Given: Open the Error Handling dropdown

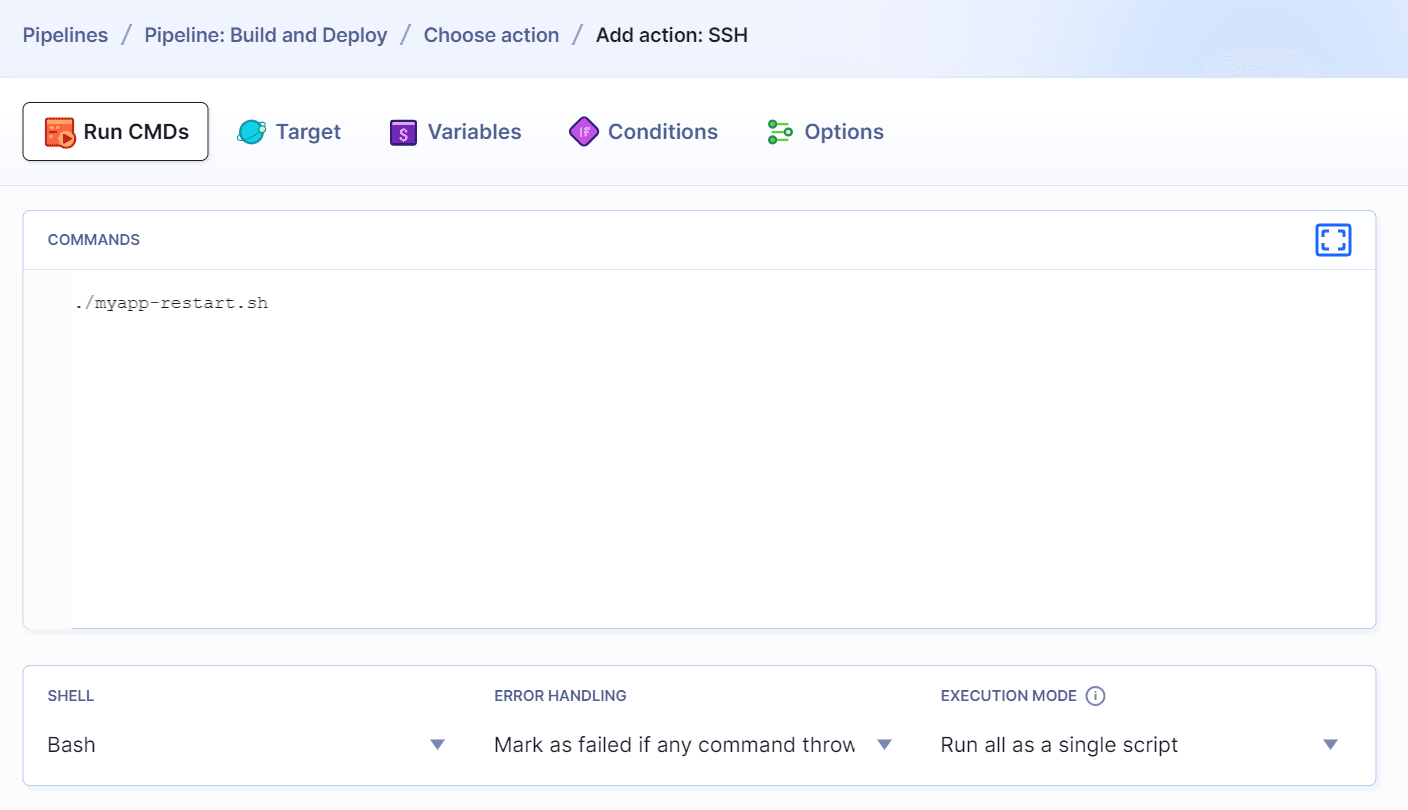Looking at the screenshot, I should click(x=690, y=744).
